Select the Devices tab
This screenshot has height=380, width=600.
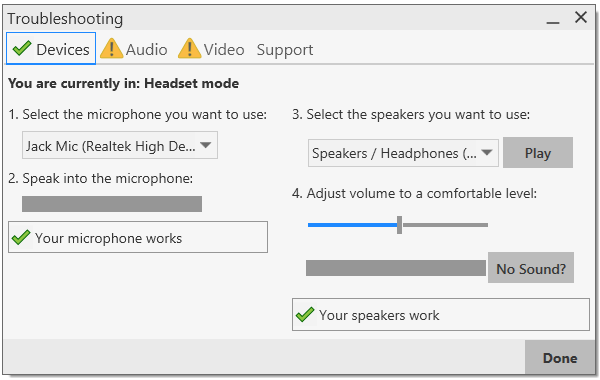click(x=51, y=48)
